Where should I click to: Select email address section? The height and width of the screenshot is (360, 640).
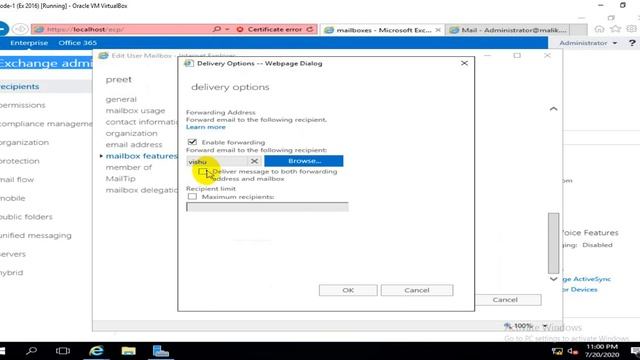click(x=133, y=144)
